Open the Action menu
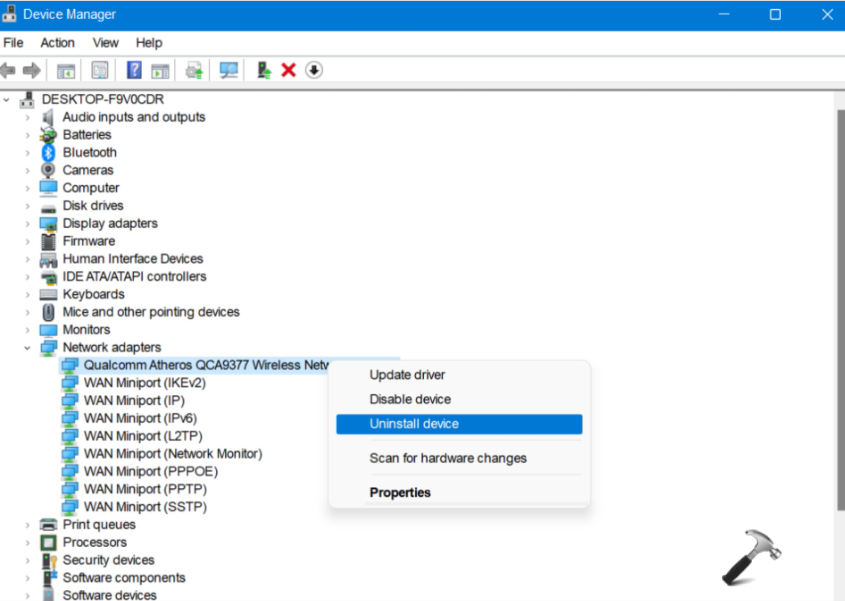This screenshot has width=845, height=601. (57, 43)
